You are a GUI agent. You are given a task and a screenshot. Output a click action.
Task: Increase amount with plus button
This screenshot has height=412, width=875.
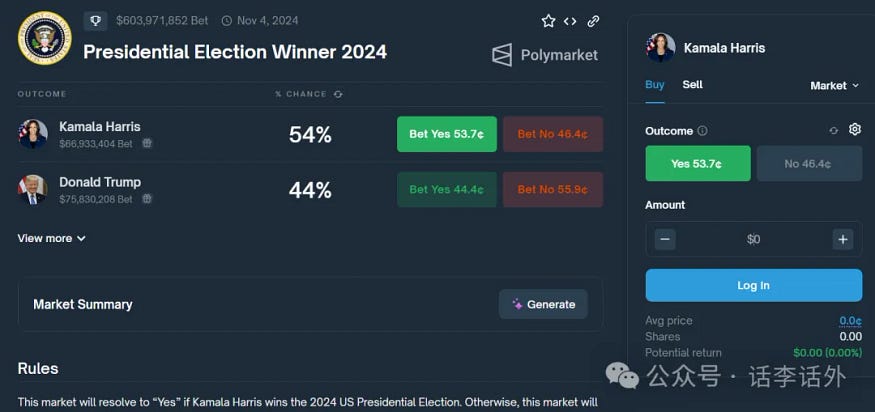(842, 239)
